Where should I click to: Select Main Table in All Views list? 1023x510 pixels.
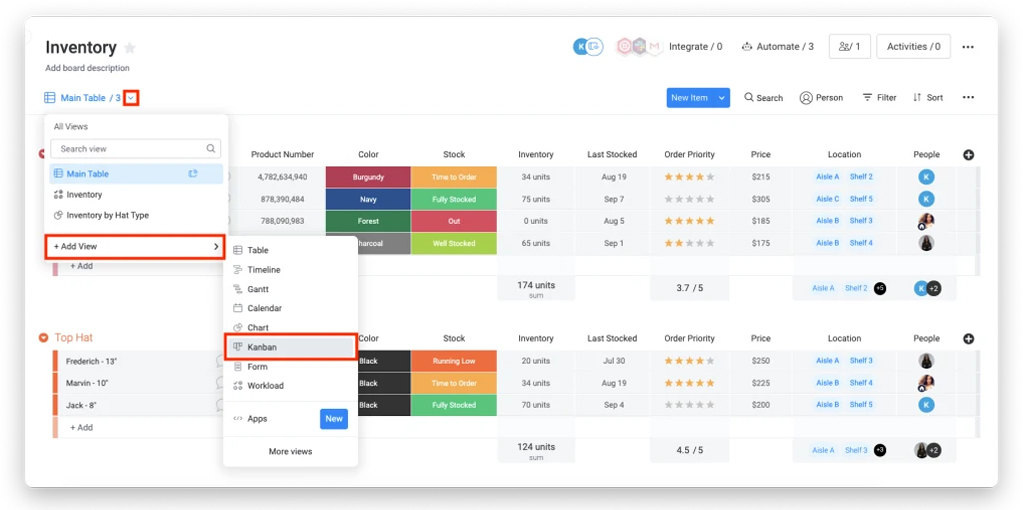point(136,173)
